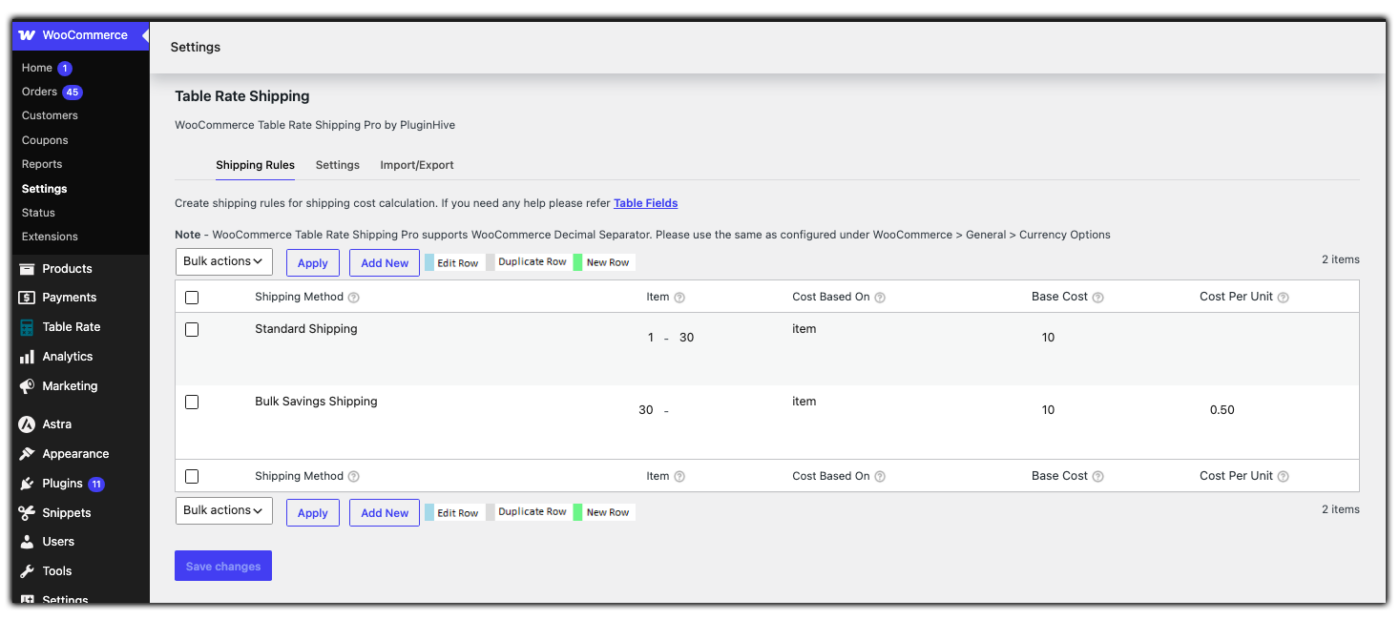1400x620 pixels.
Task: Click the Tools wrench icon
Action: (27, 572)
